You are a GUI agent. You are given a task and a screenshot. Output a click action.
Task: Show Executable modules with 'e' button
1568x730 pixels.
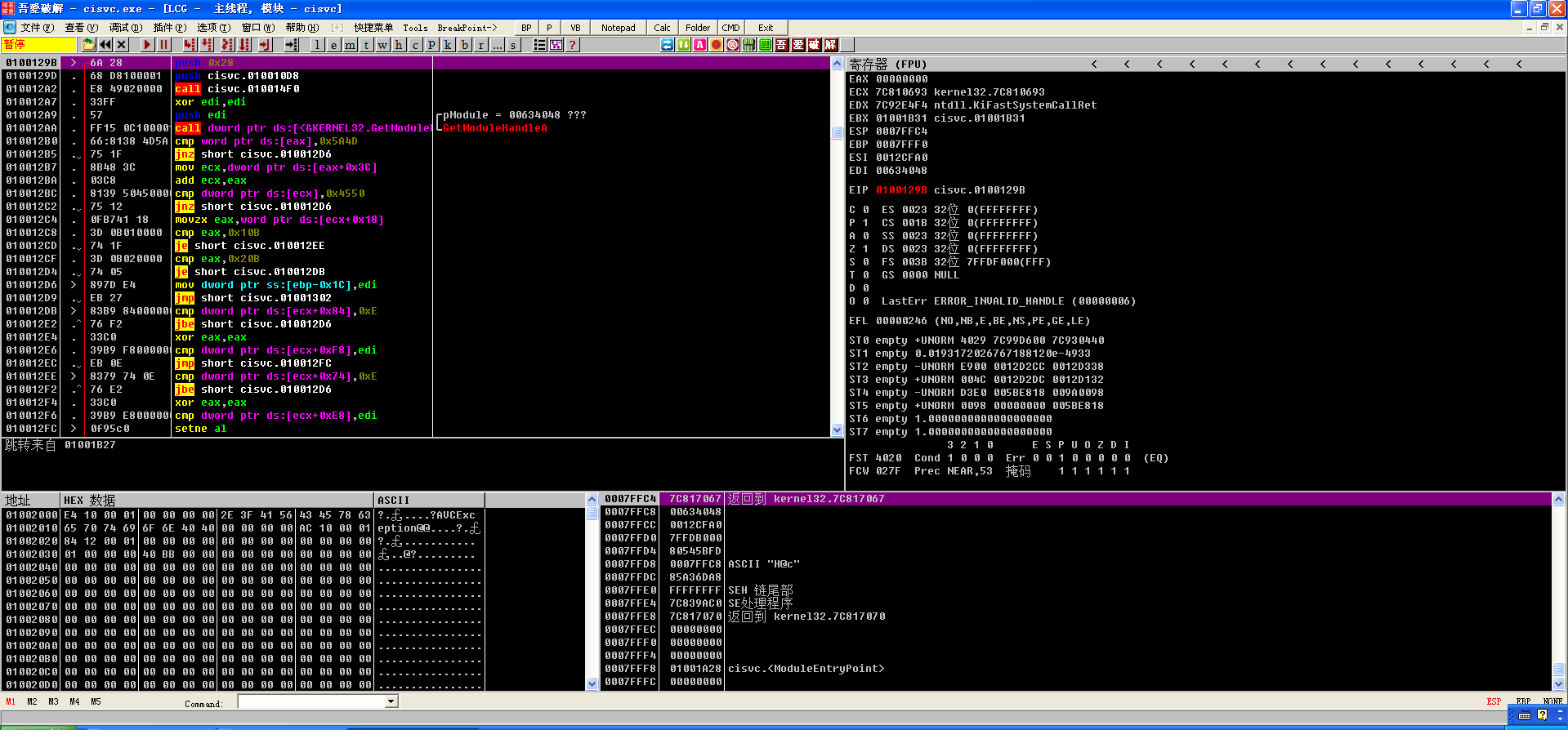point(333,45)
